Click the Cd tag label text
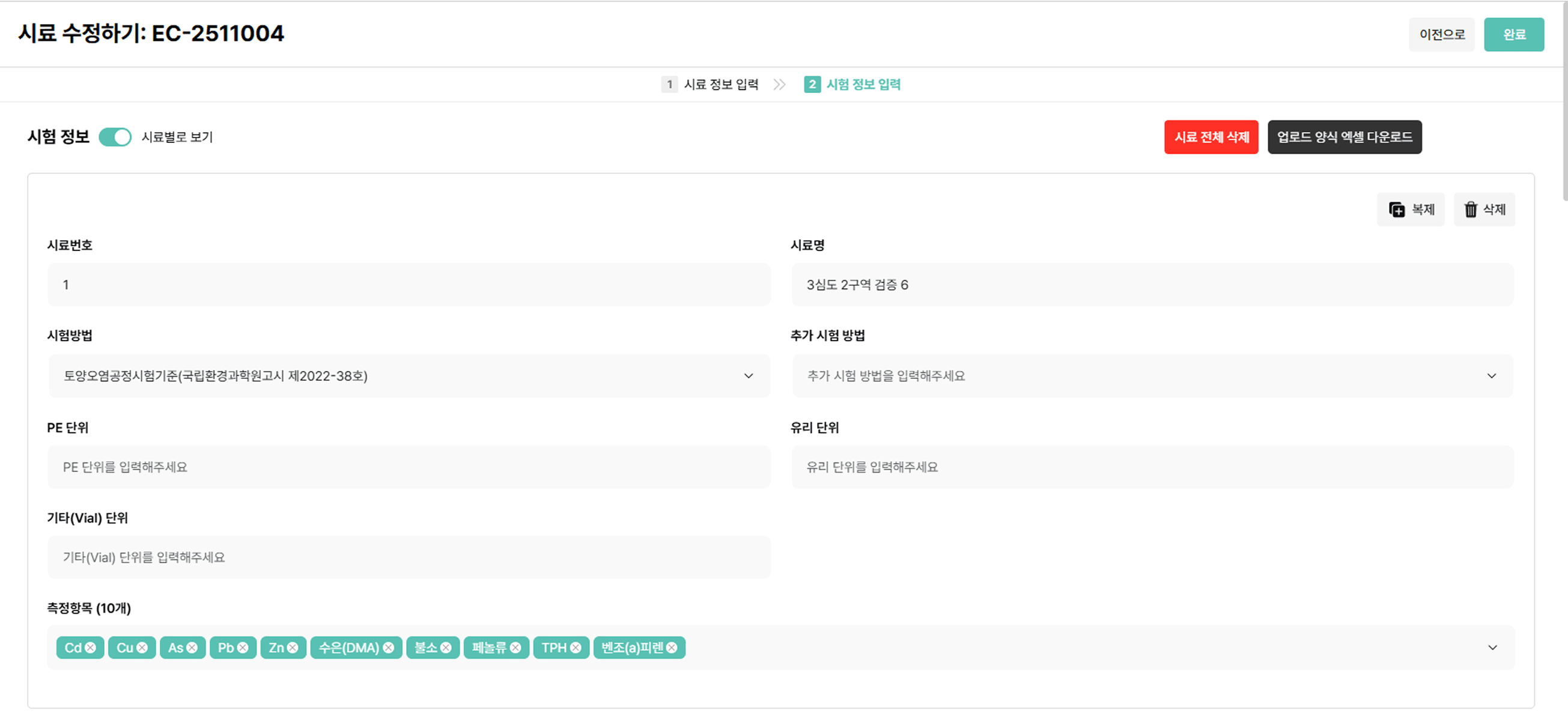1568x717 pixels. click(73, 647)
